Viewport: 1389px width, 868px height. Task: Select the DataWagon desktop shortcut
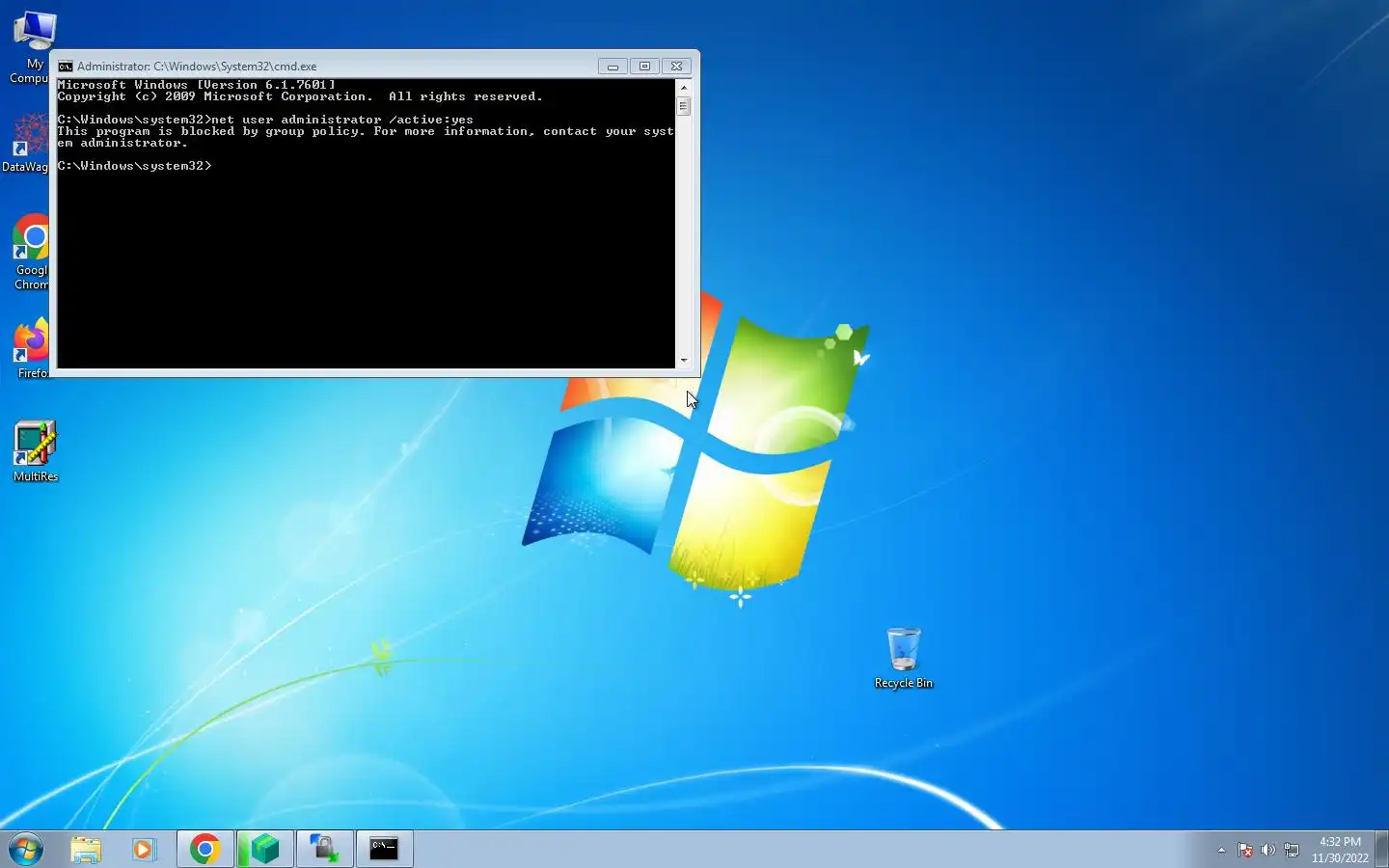click(26, 143)
